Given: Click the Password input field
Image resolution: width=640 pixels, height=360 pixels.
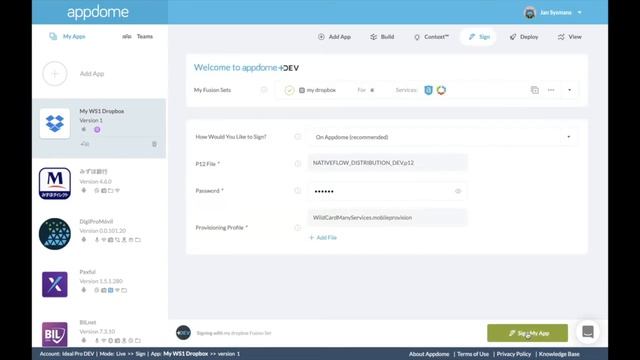Looking at the screenshot, I should (387, 191).
